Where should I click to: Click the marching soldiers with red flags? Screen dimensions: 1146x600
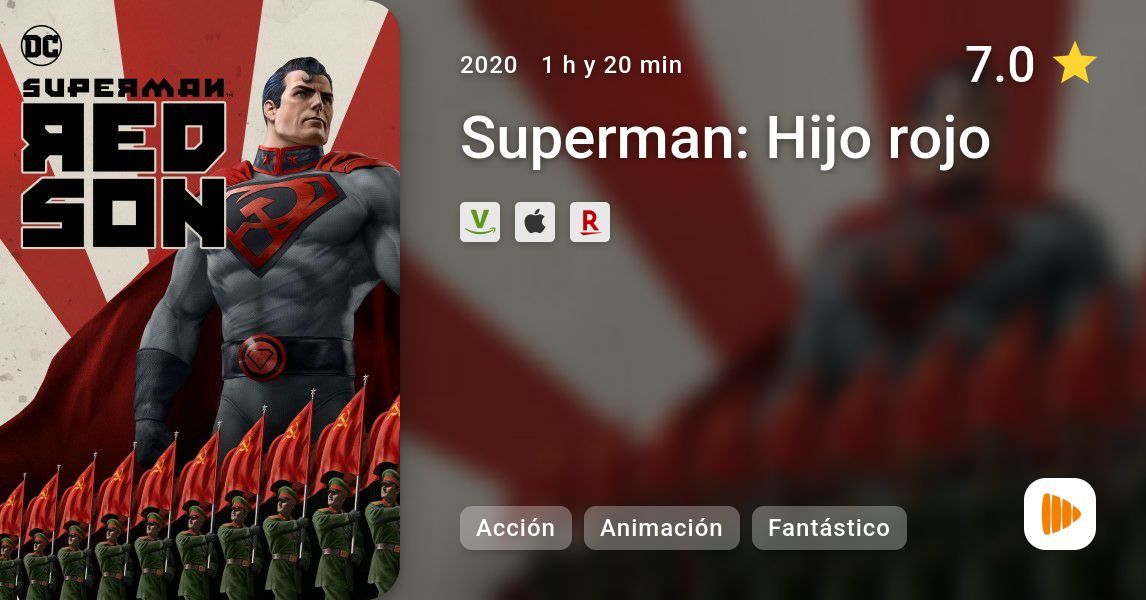200,504
